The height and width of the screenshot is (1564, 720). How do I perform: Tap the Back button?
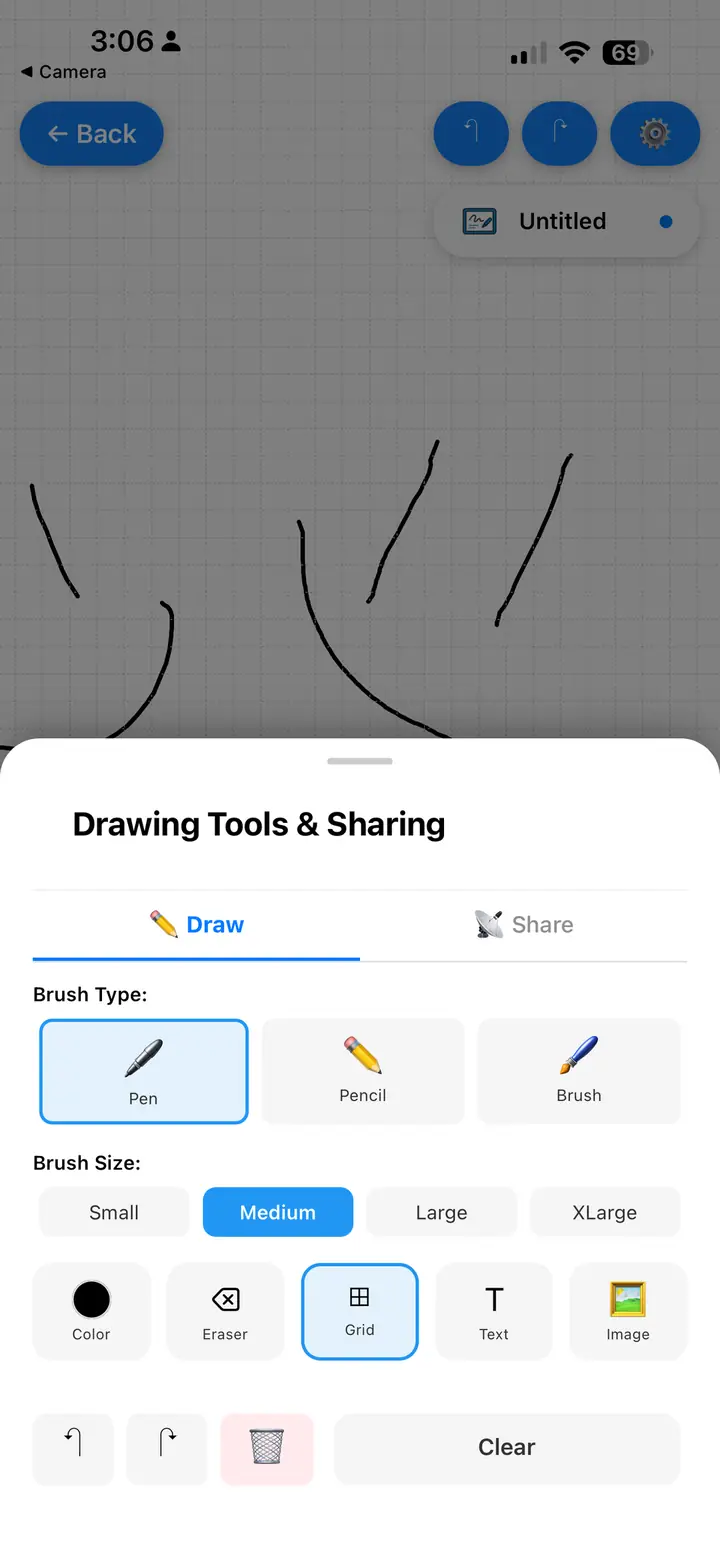[92, 134]
